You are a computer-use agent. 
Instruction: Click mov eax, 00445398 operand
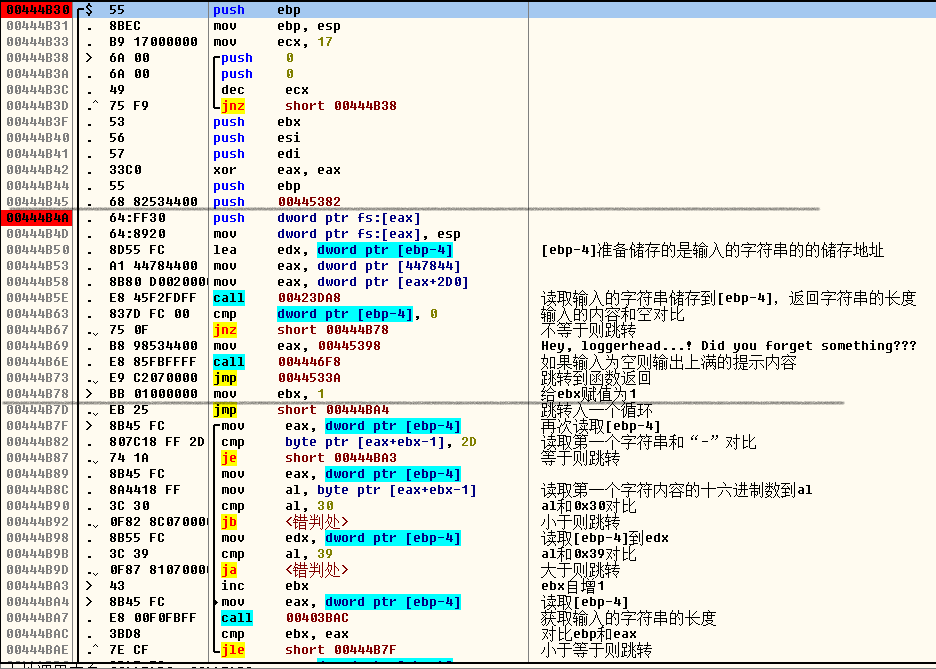pyautogui.click(x=349, y=346)
